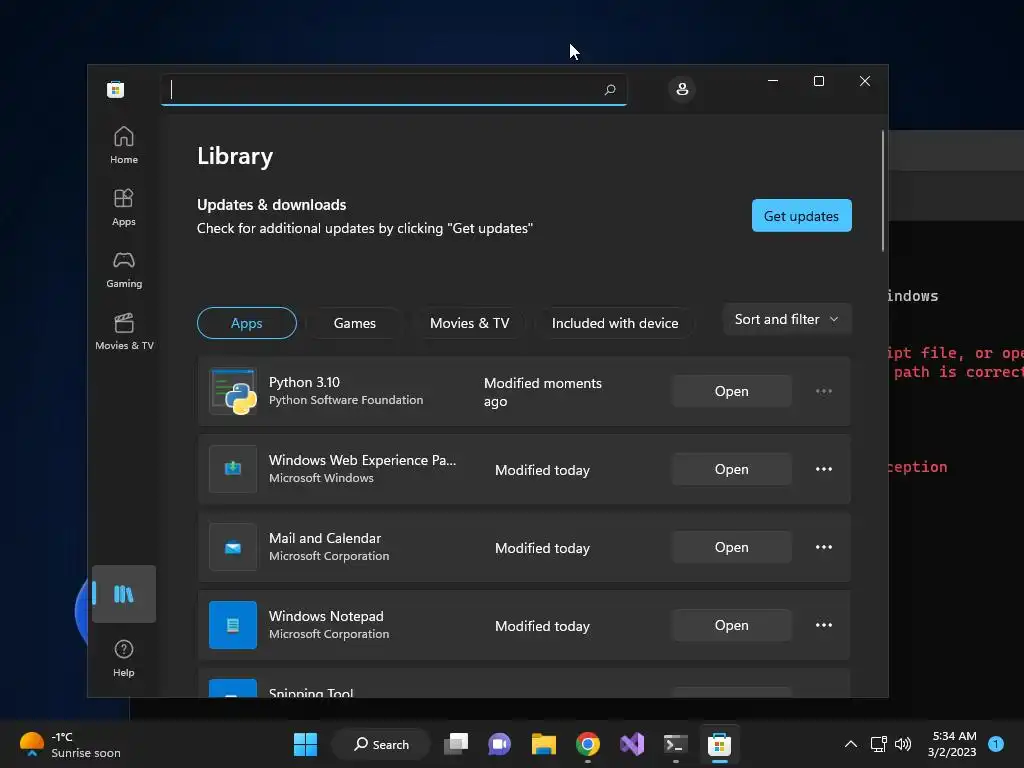Select the Movies & TV filter tab
The image size is (1024, 768).
[469, 323]
